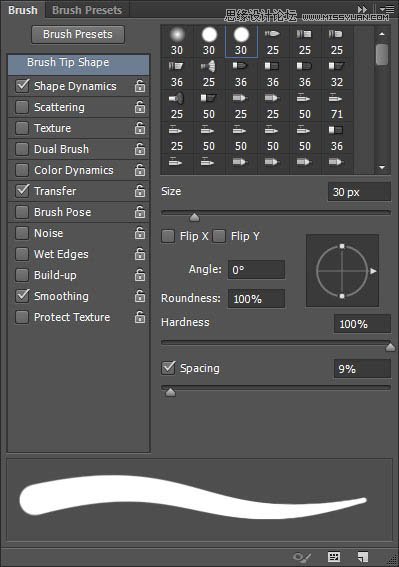Click the live tip brush preview toggle icon
This screenshot has width=399, height=567.
(x=302, y=557)
